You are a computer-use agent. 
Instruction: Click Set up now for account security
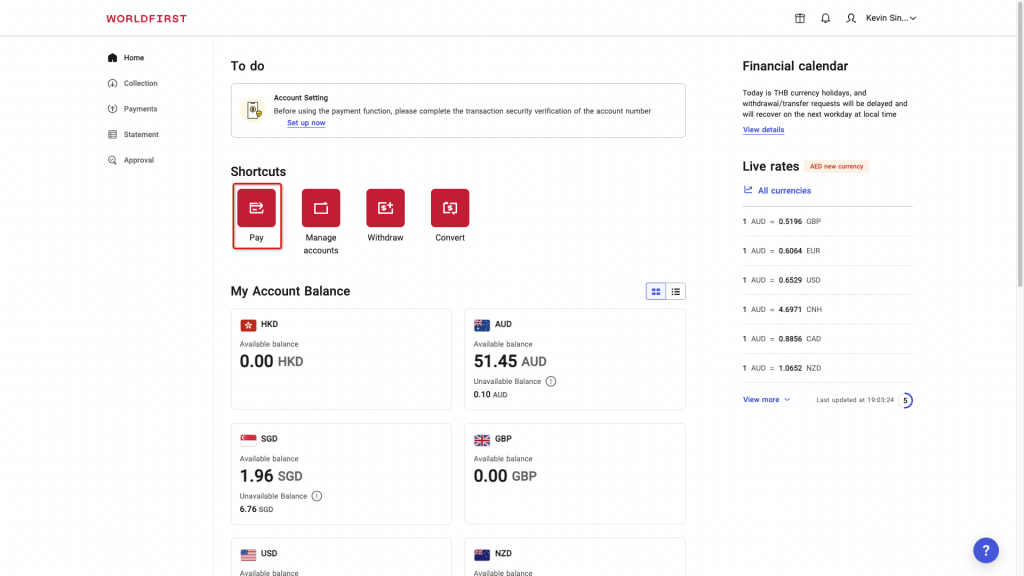coord(305,122)
